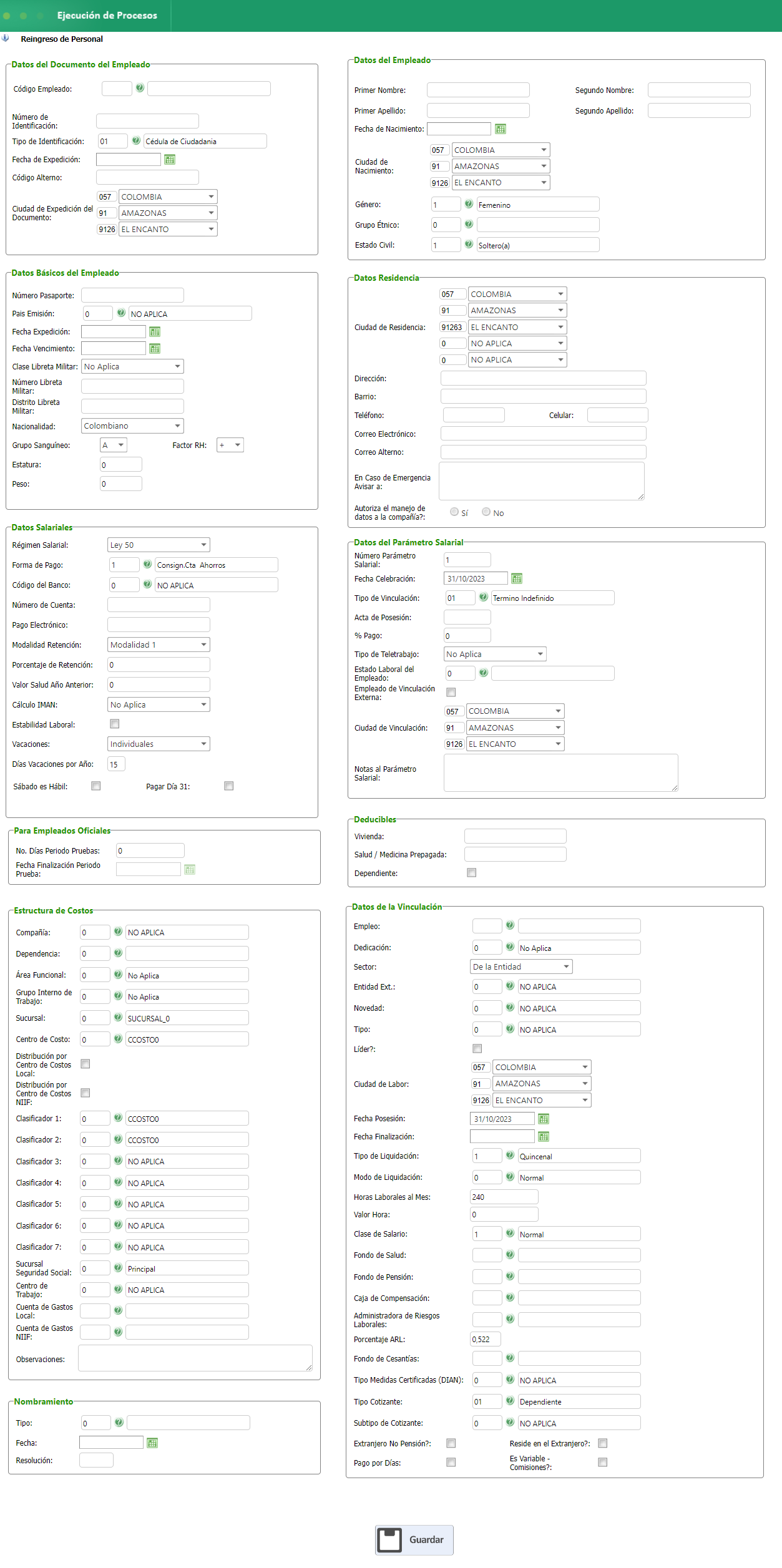Image resolution: width=782 pixels, height=1568 pixels.
Task: Check Reside en el Extranjero? box
Action: pos(603,1443)
